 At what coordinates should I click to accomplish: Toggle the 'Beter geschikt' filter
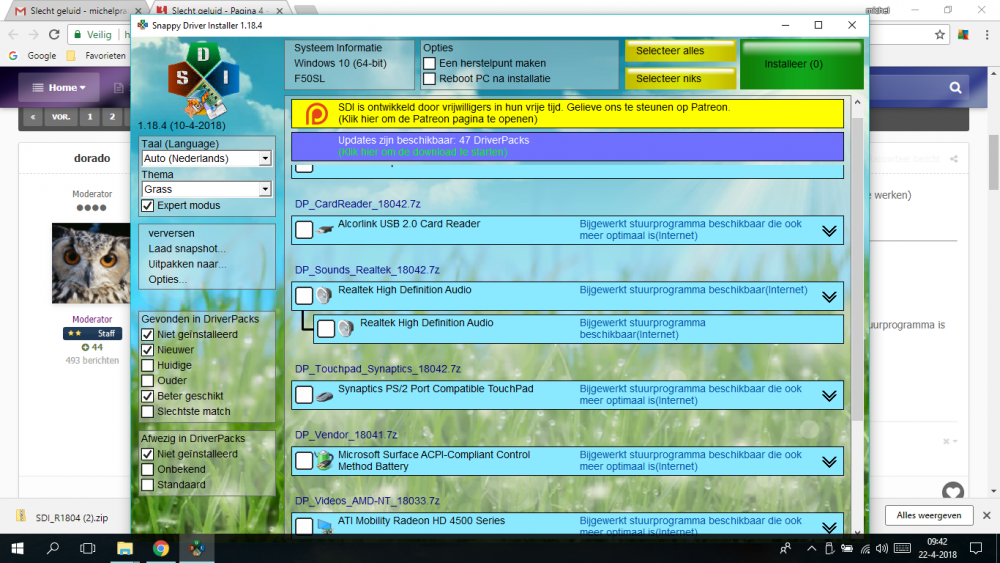(x=147, y=396)
